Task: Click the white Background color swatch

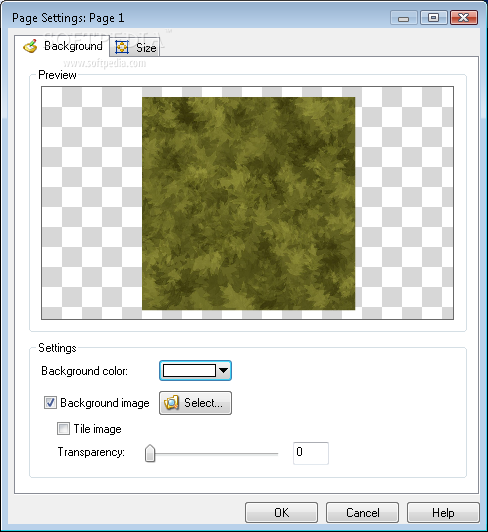Action: click(x=189, y=370)
